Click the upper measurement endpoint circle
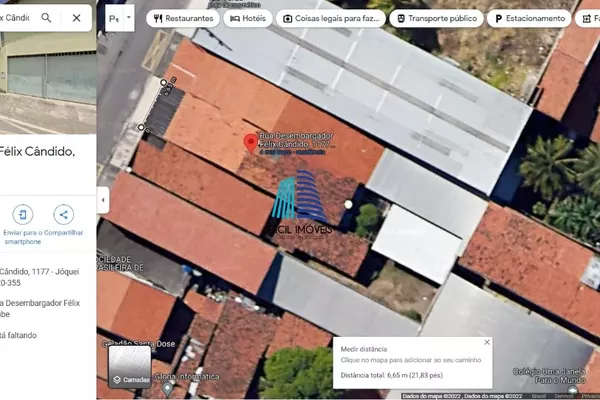600x400 pixels. (163, 82)
